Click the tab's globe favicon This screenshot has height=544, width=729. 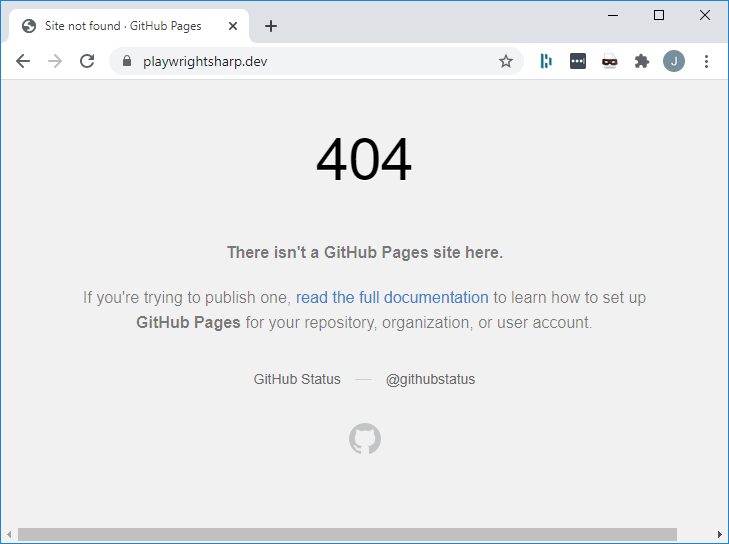[x=29, y=26]
